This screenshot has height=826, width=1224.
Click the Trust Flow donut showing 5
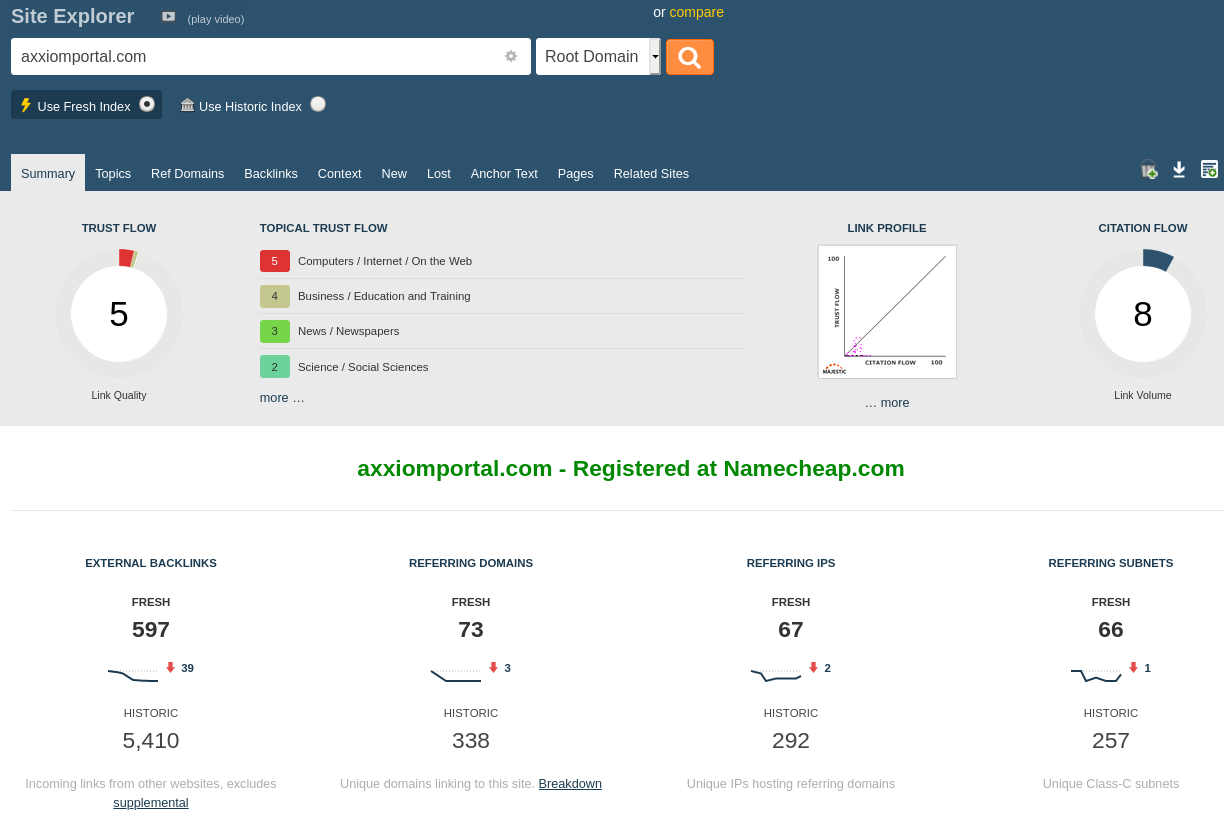[119, 314]
